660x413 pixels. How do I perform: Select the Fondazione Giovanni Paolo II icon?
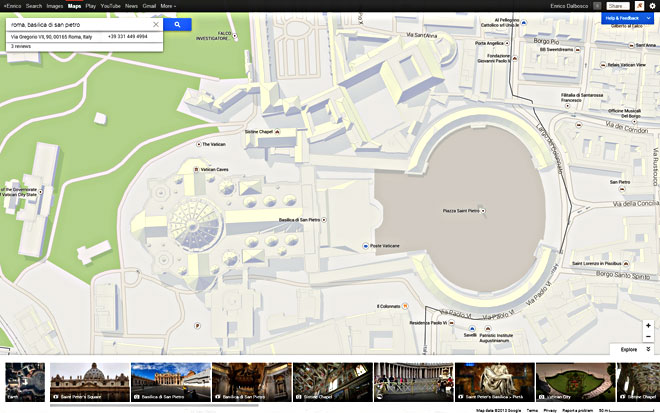tap(514, 59)
